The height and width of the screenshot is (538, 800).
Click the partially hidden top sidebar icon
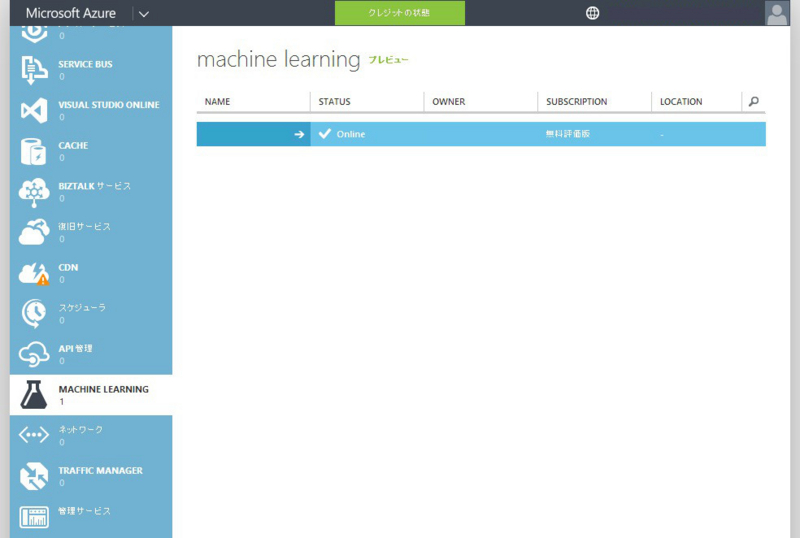click(x=34, y=34)
